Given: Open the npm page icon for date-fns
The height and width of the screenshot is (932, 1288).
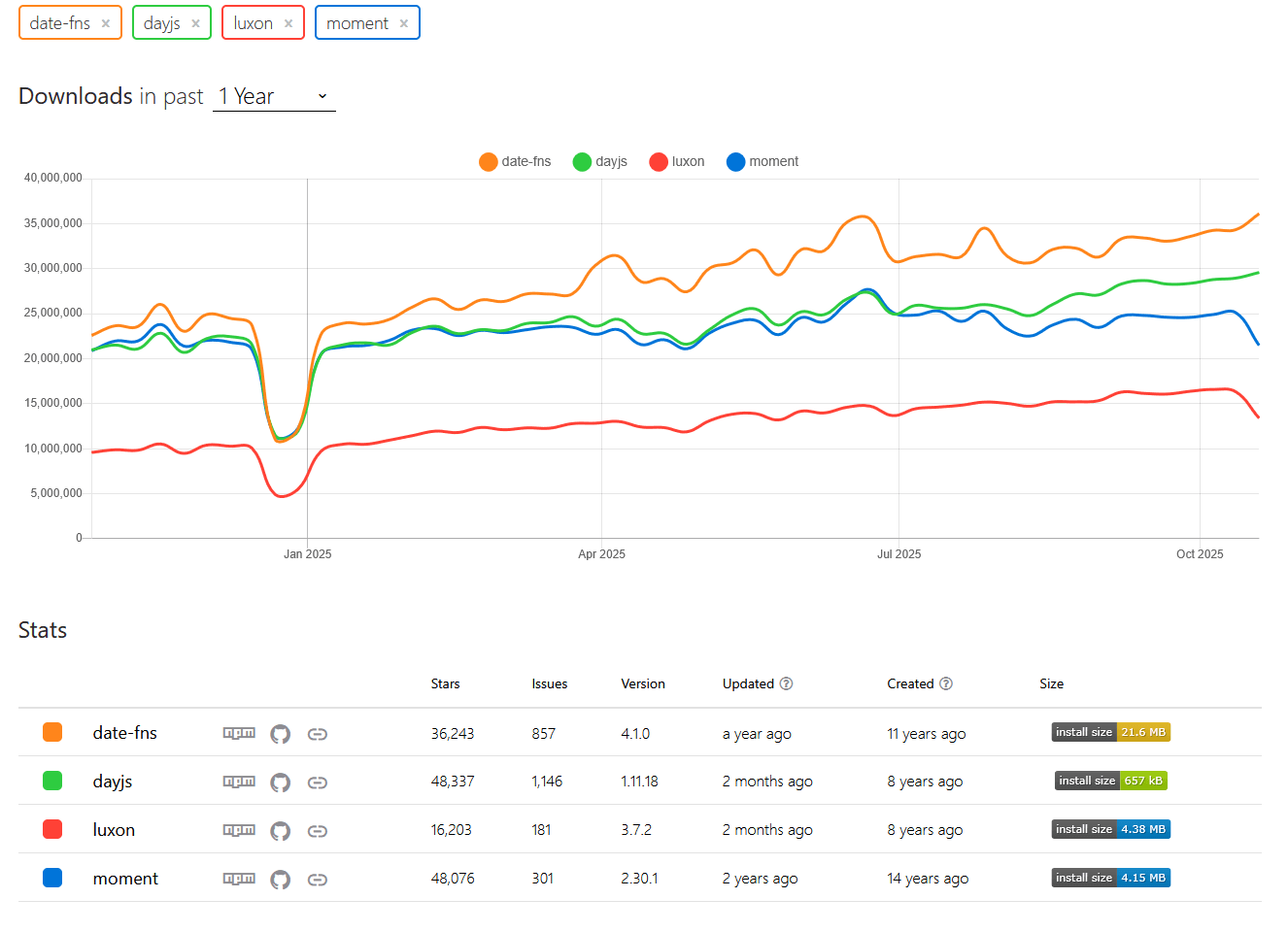Looking at the screenshot, I should point(239,734).
